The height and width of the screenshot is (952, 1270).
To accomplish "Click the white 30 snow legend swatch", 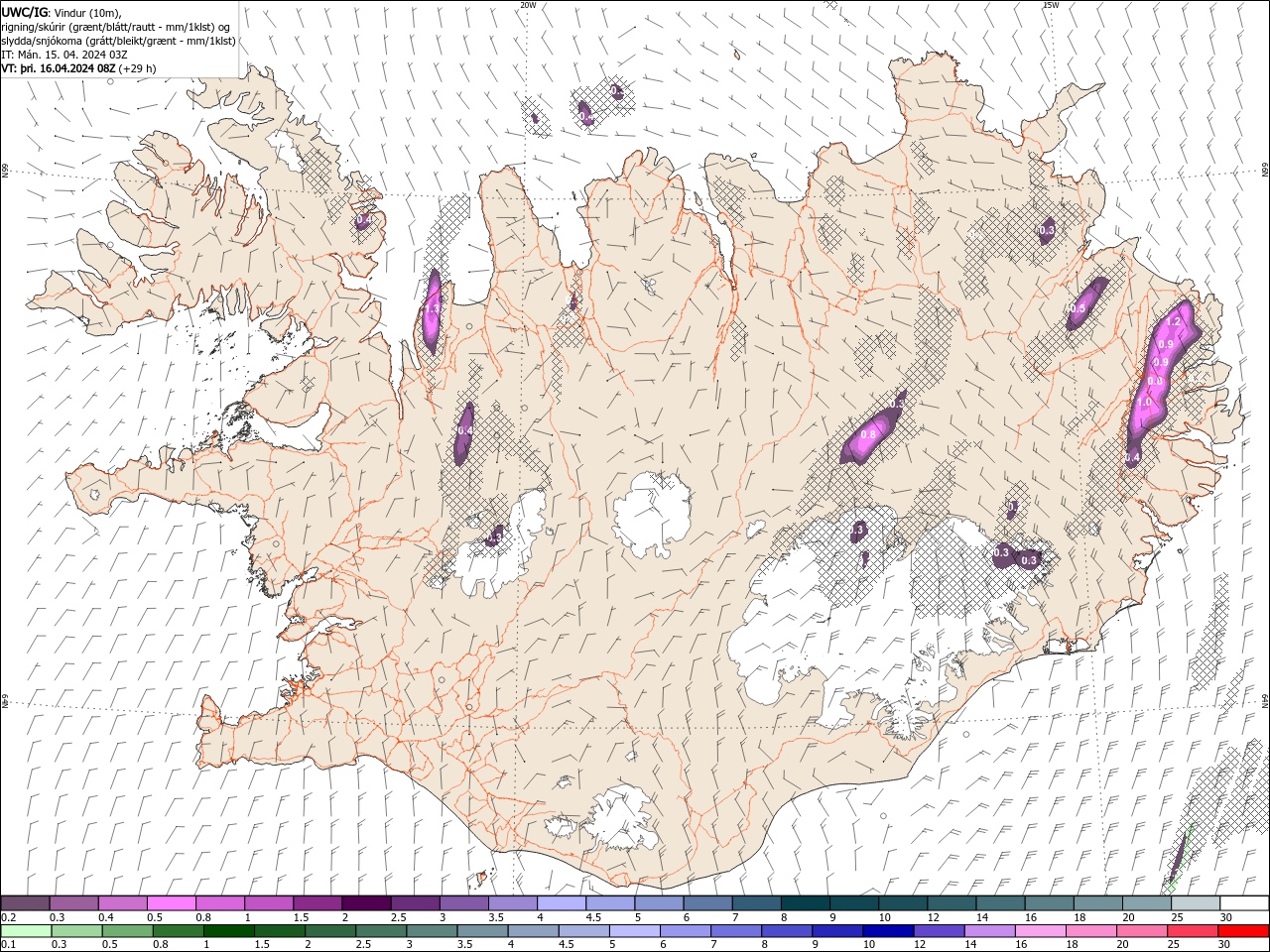I will tap(1244, 903).
